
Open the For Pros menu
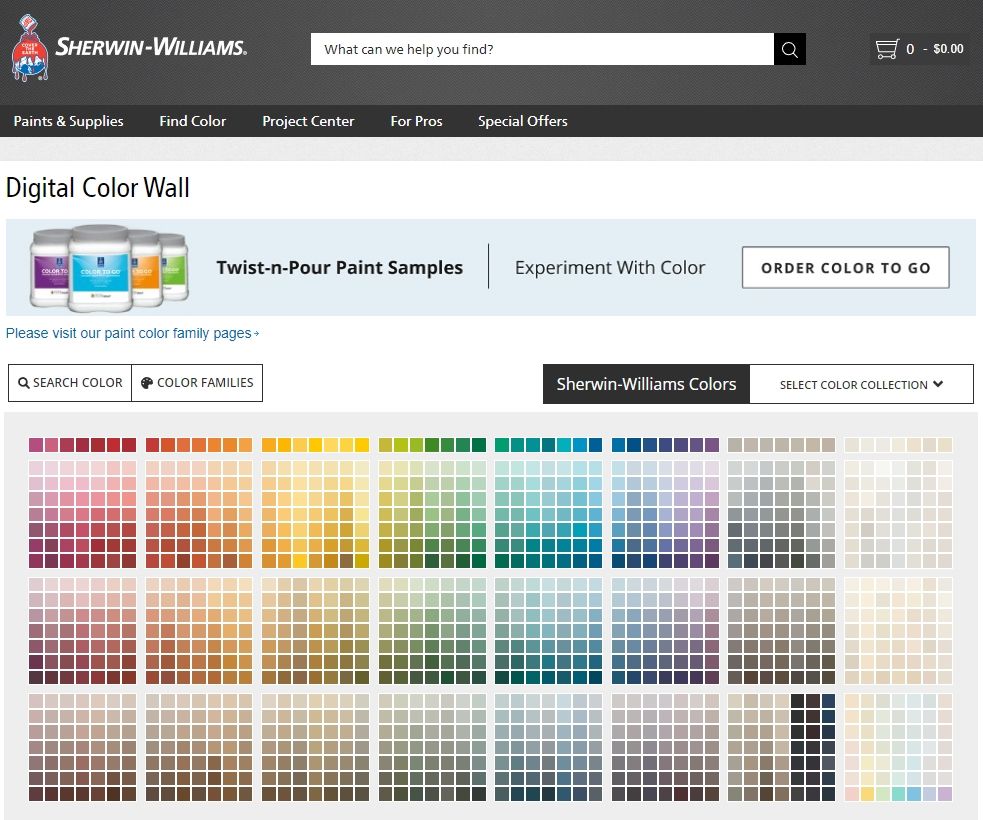click(416, 121)
